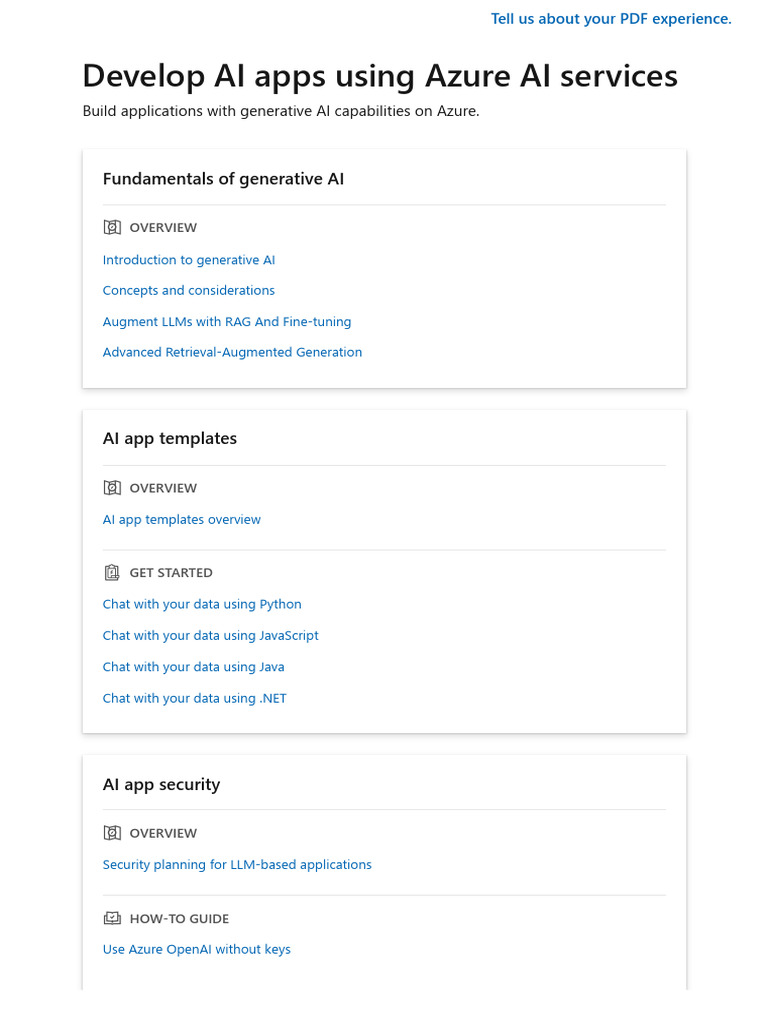
Task: Click the How-To Guide icon in AI app security
Action: (112, 918)
